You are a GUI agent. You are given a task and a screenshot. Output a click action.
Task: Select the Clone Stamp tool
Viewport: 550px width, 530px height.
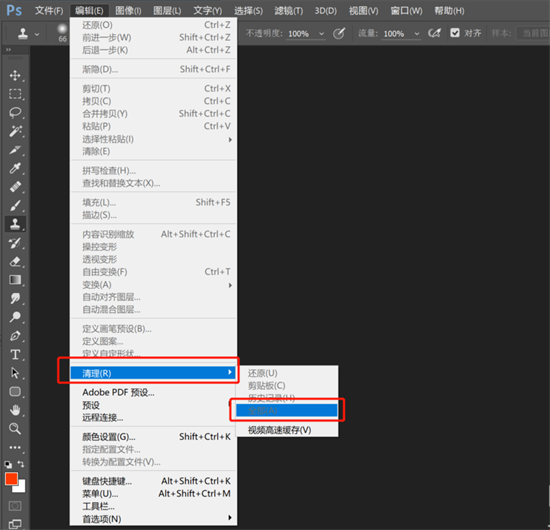(15, 224)
